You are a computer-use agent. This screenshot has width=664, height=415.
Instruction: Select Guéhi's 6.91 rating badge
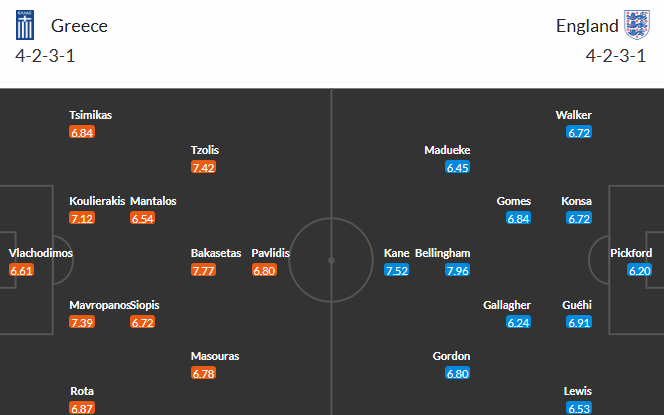pyautogui.click(x=579, y=322)
